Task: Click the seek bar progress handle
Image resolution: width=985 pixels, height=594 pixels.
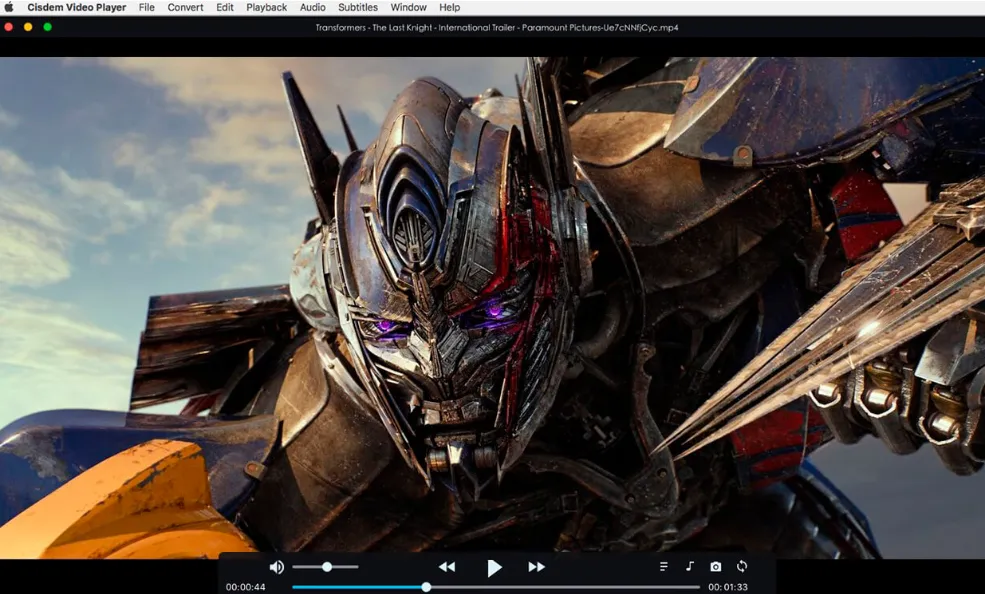Action: pyautogui.click(x=426, y=587)
